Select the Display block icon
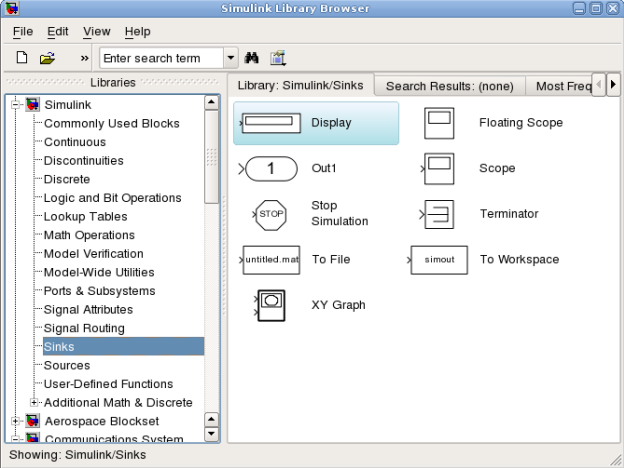Image resolution: width=624 pixels, height=468 pixels. [271, 123]
